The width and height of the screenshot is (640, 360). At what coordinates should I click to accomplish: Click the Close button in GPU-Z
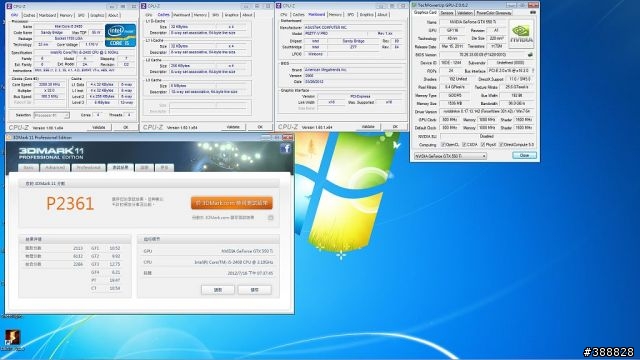pos(524,156)
